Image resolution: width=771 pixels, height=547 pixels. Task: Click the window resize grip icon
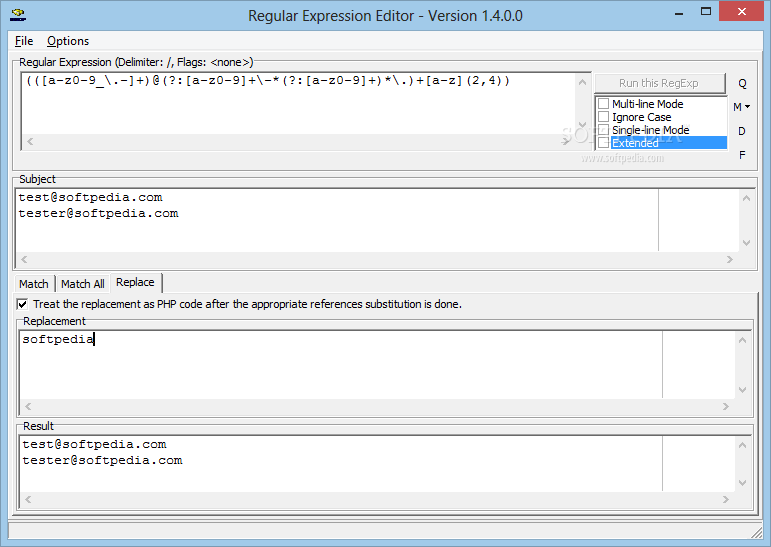pyautogui.click(x=757, y=532)
